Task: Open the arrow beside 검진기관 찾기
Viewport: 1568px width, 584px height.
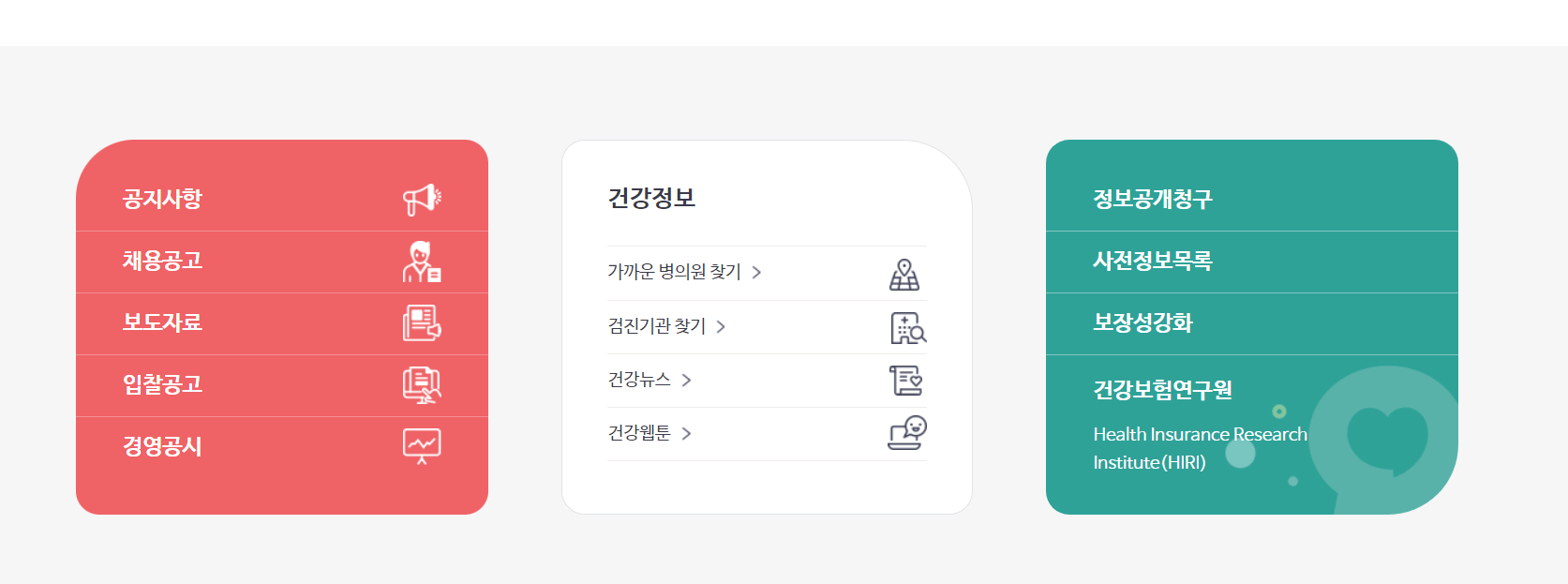Action: (x=721, y=326)
